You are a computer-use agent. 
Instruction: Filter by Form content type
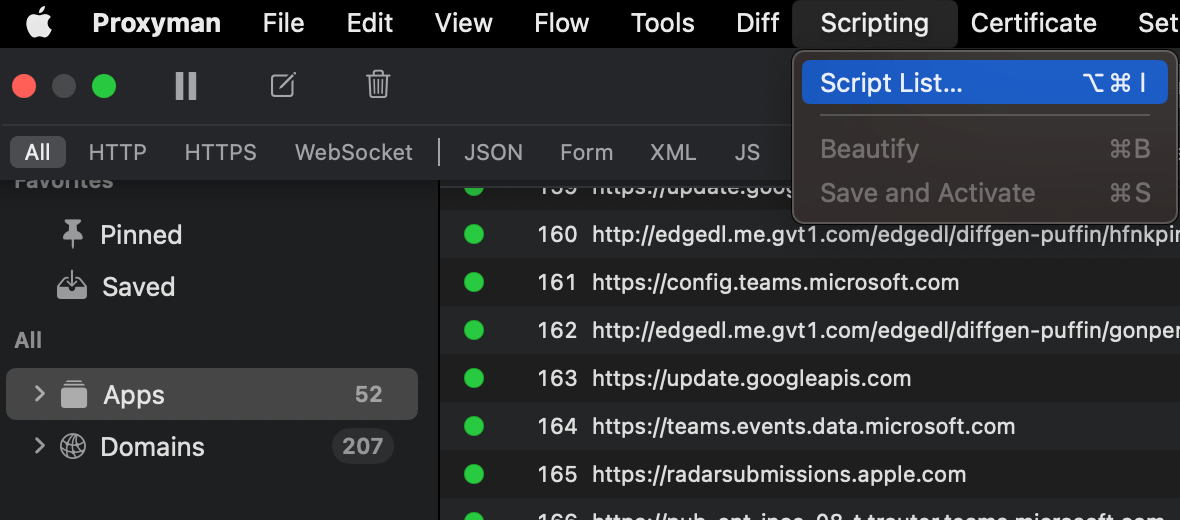tap(586, 152)
